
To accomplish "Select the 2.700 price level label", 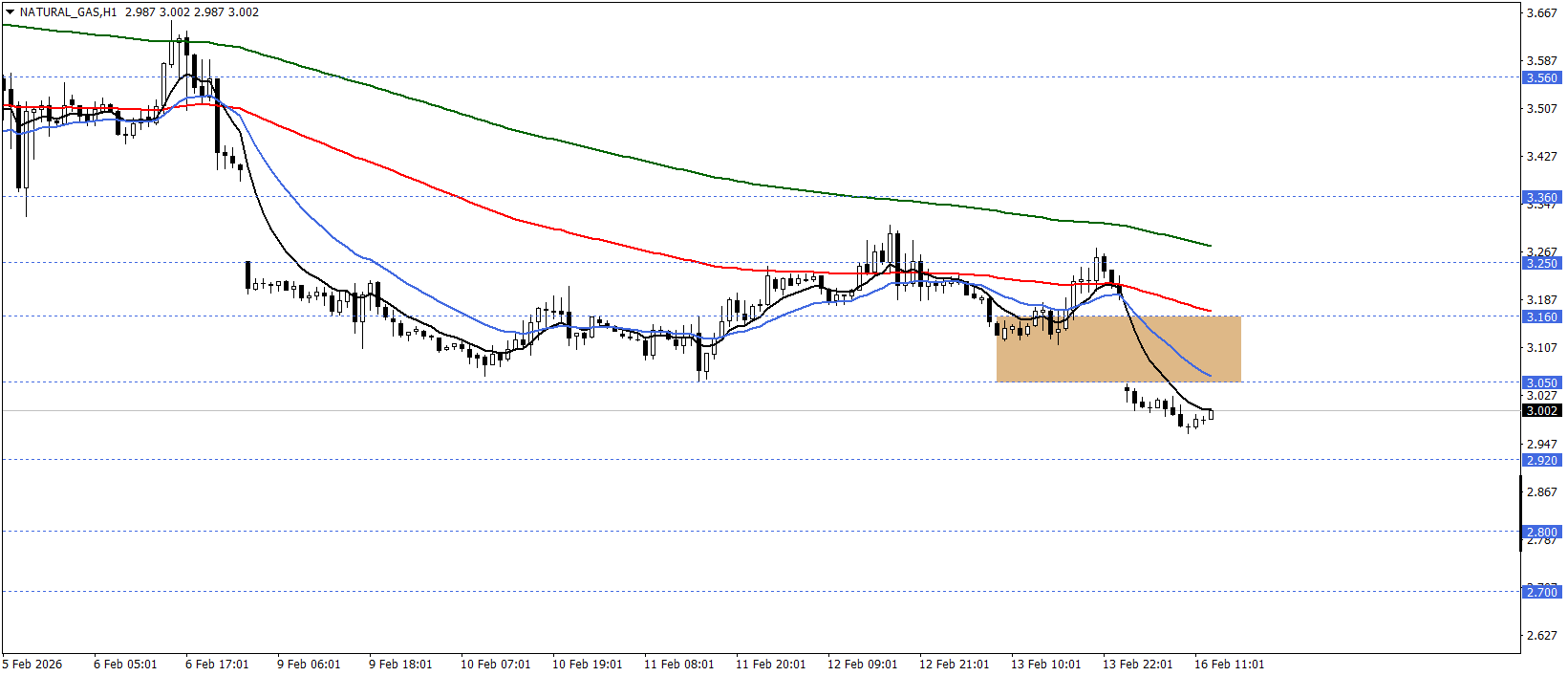I will pos(1540,592).
